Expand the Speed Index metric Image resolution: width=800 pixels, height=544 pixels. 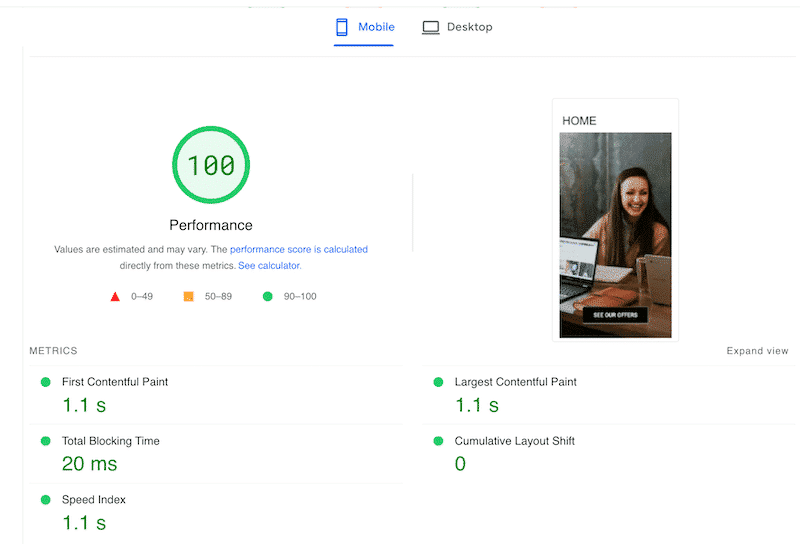click(93, 500)
